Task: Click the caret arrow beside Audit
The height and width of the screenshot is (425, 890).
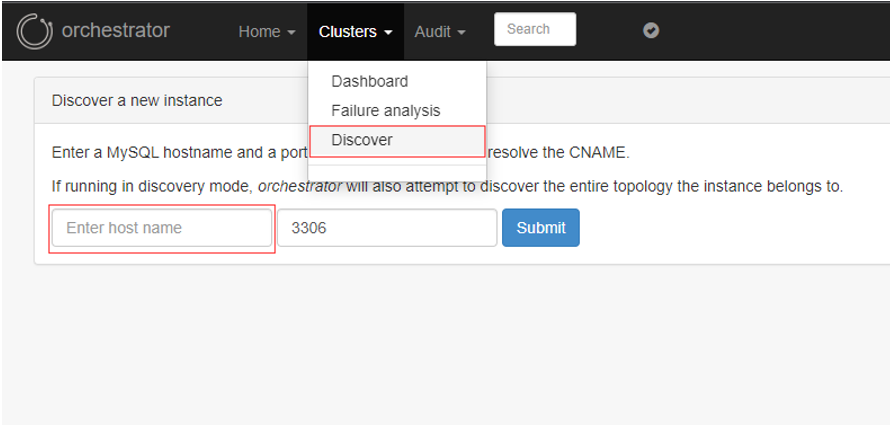Action: coord(461,33)
